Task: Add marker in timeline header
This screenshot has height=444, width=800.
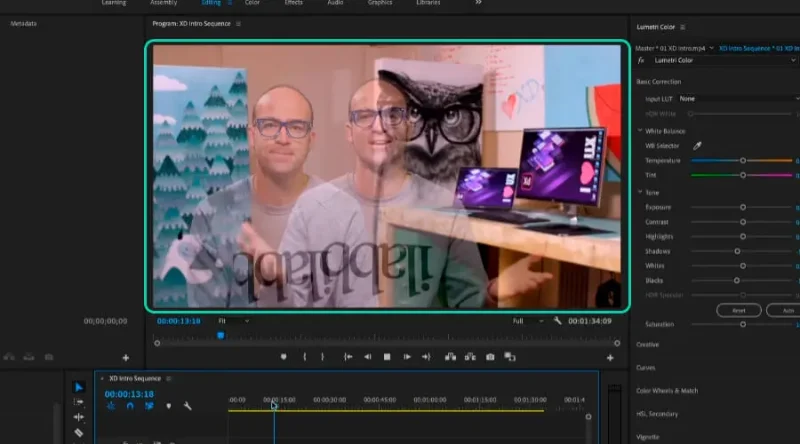Action: (x=168, y=406)
